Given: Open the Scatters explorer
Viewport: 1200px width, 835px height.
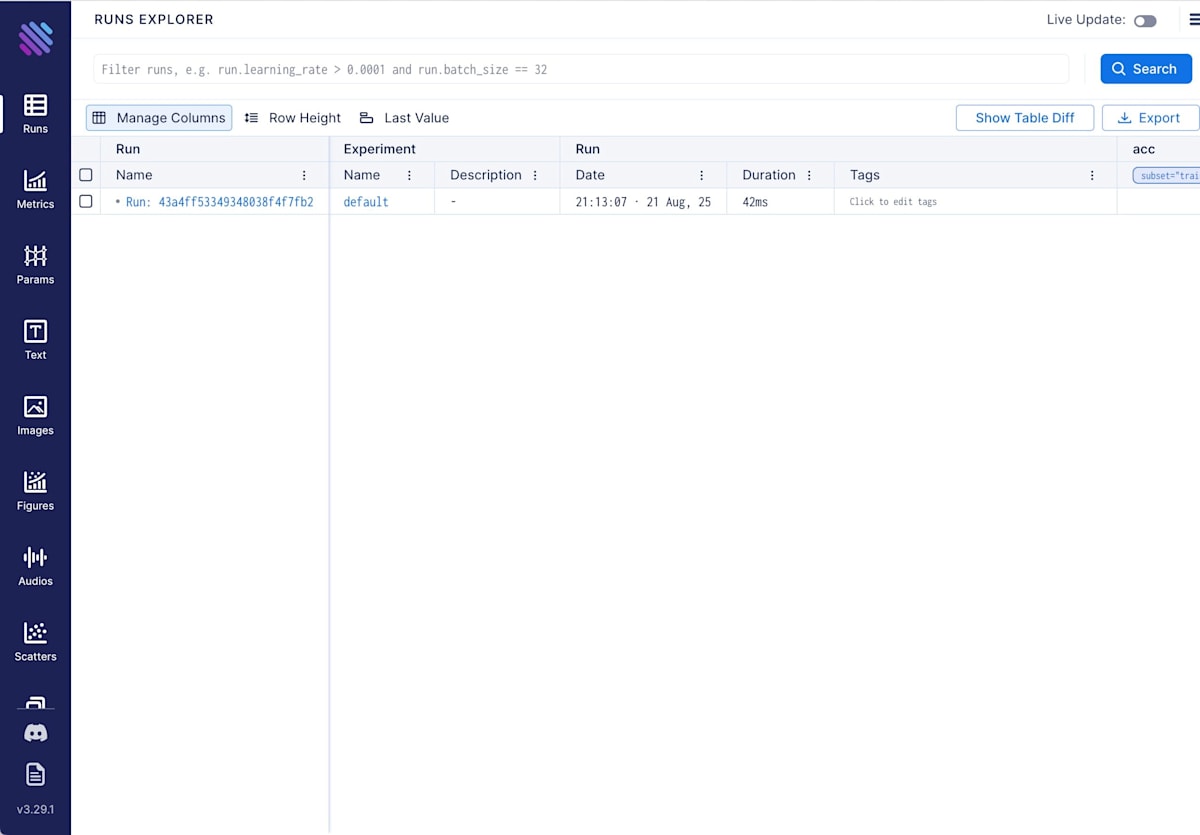Looking at the screenshot, I should 35,642.
